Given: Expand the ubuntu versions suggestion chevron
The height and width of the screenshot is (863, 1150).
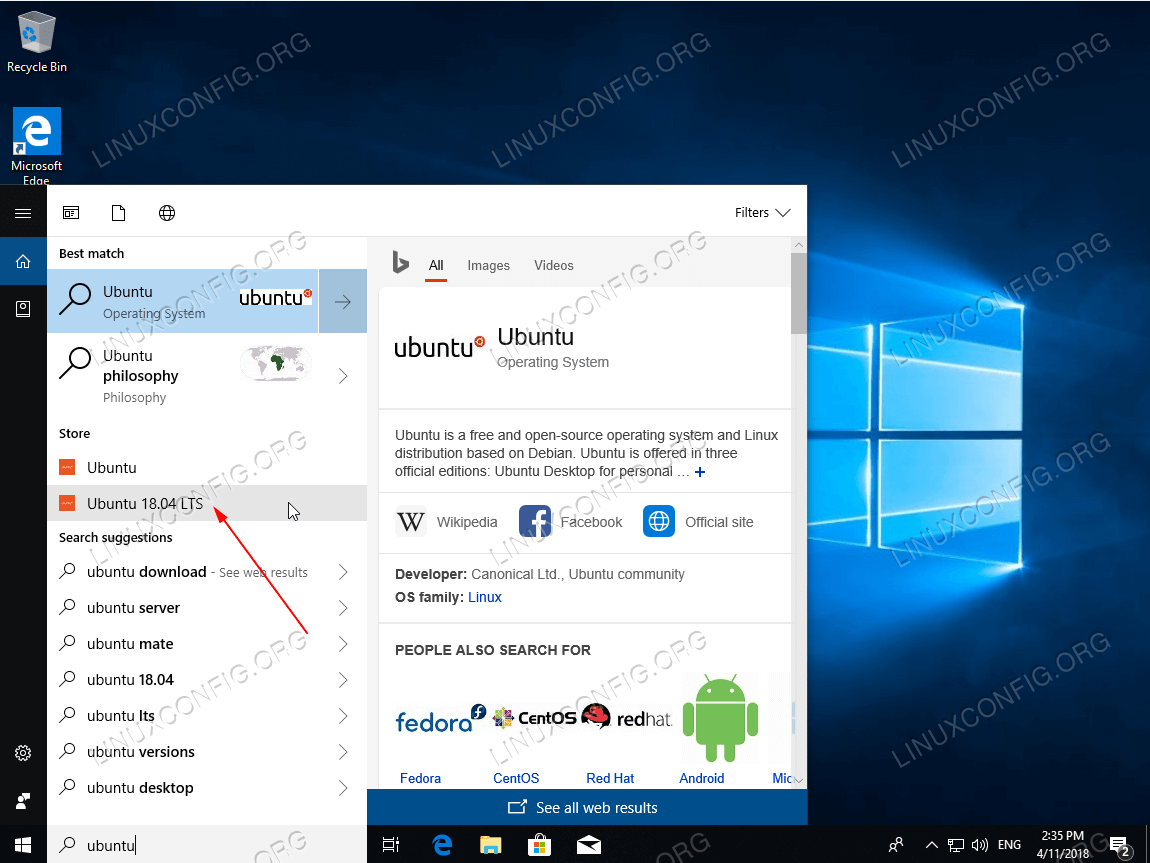Looking at the screenshot, I should 343,752.
